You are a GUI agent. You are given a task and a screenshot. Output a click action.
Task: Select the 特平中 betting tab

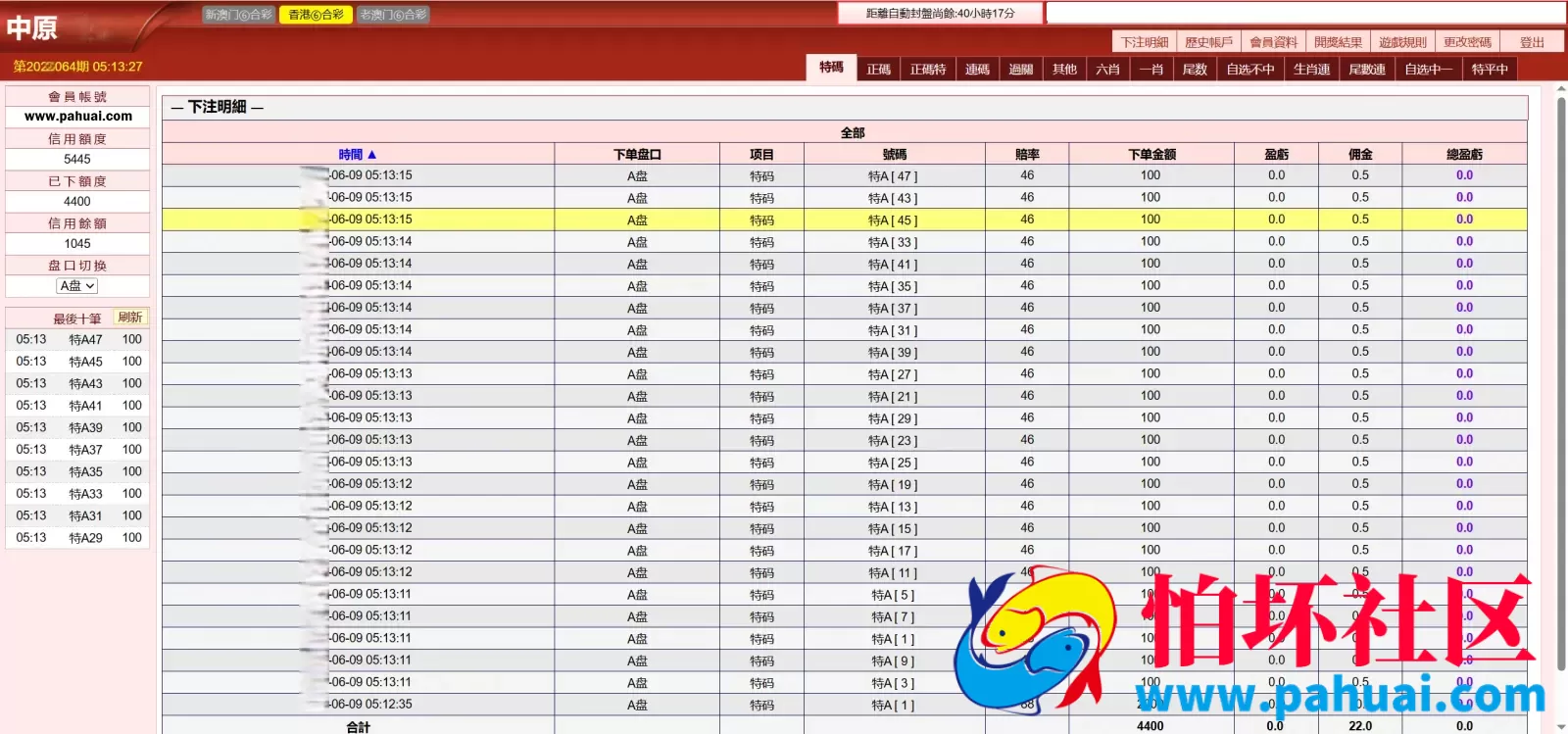point(1490,70)
